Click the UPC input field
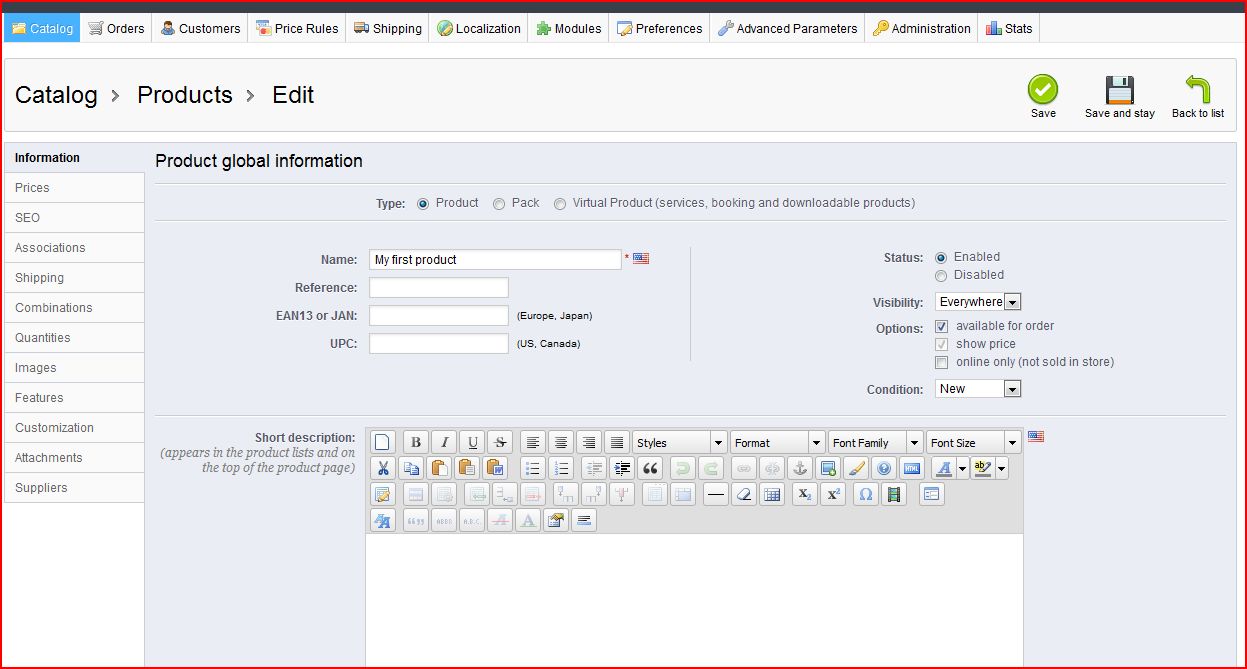The height and width of the screenshot is (669, 1247). coord(439,344)
